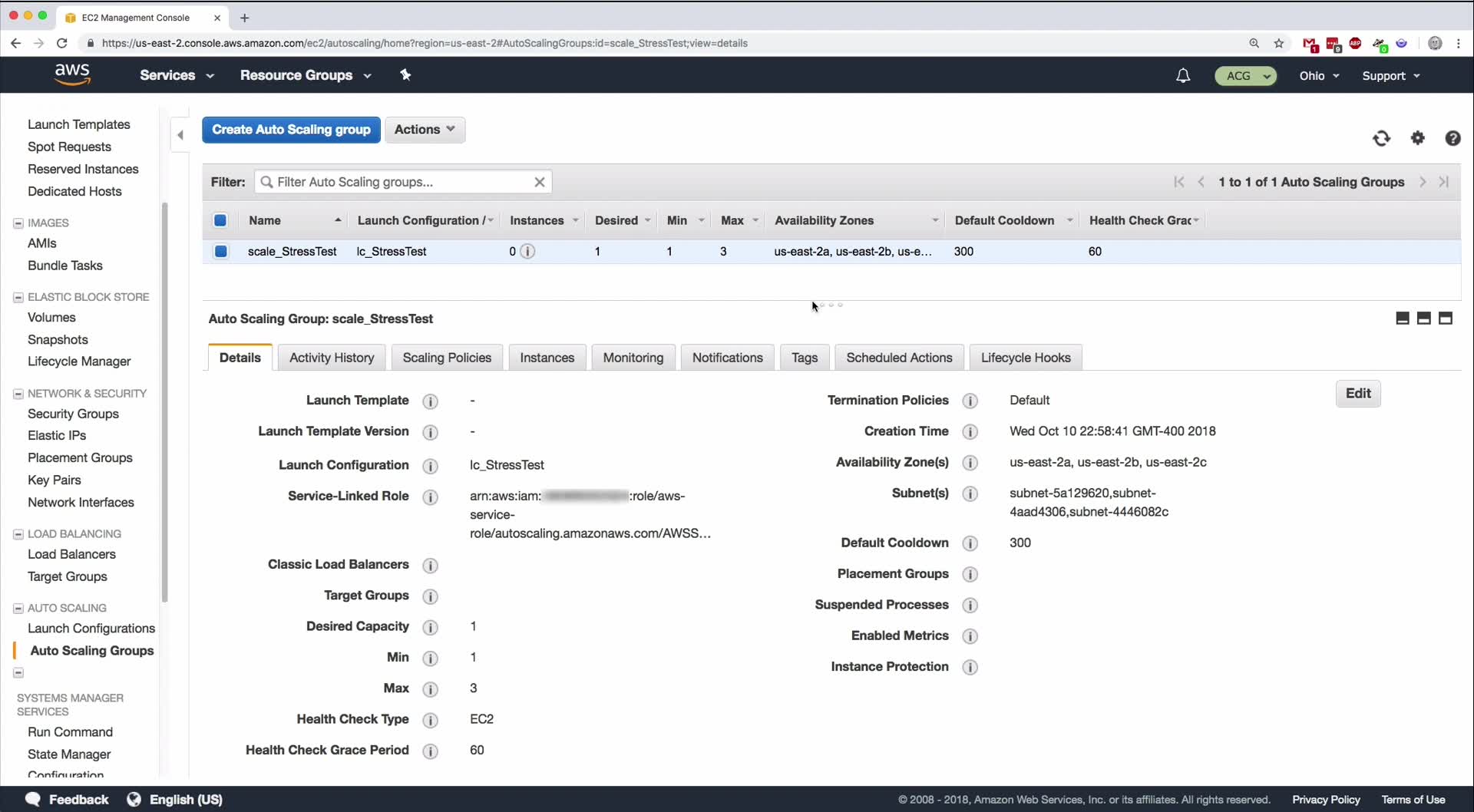Bookmark page with the star icon
Viewport: 1474px width, 812px height.
click(x=1279, y=43)
